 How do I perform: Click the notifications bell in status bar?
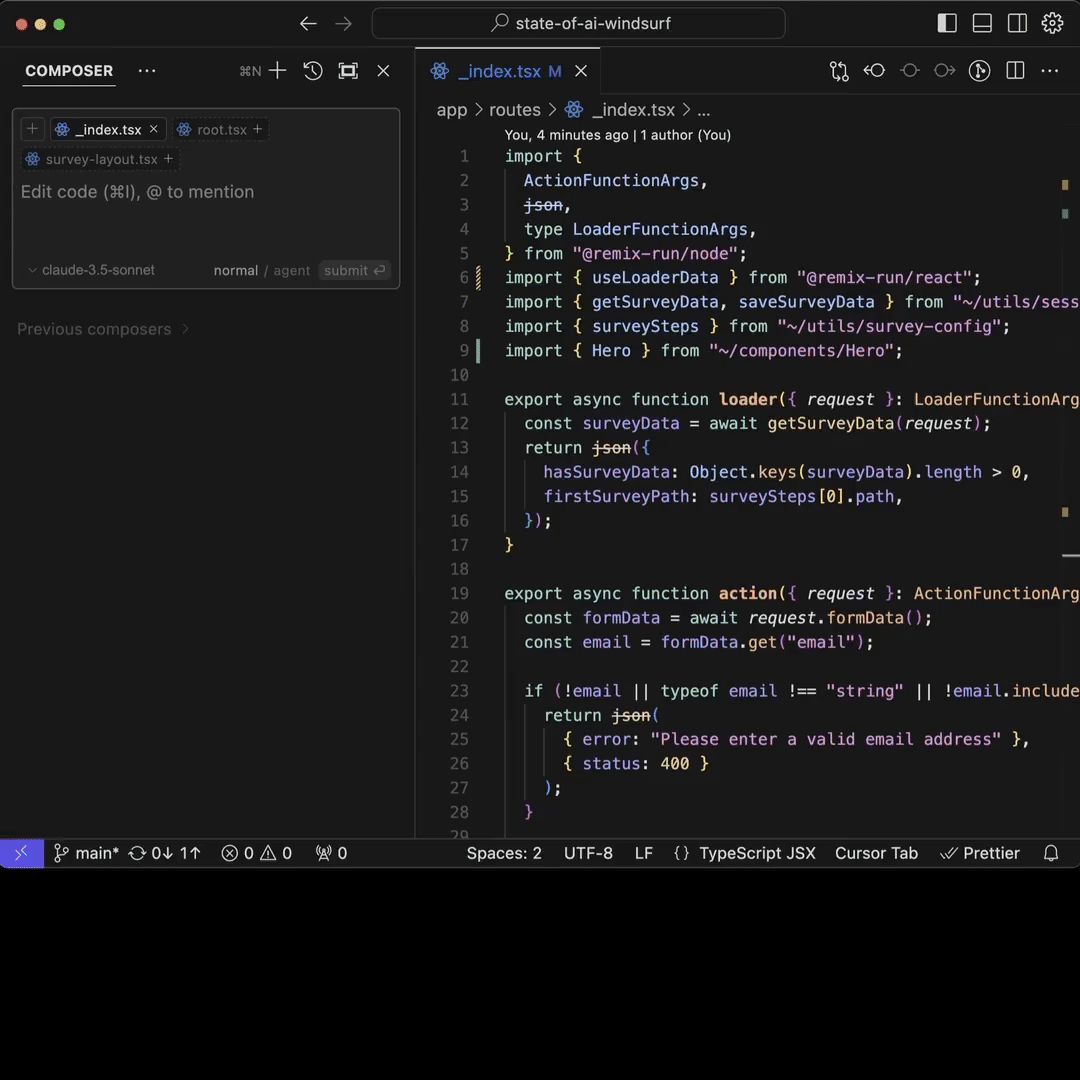click(1051, 853)
